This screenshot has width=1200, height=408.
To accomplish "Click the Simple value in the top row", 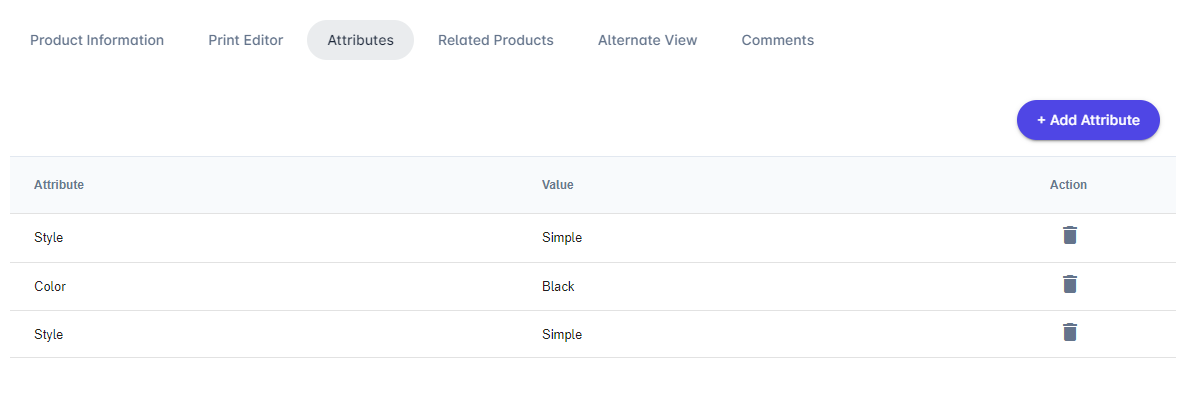I will pyautogui.click(x=562, y=238).
